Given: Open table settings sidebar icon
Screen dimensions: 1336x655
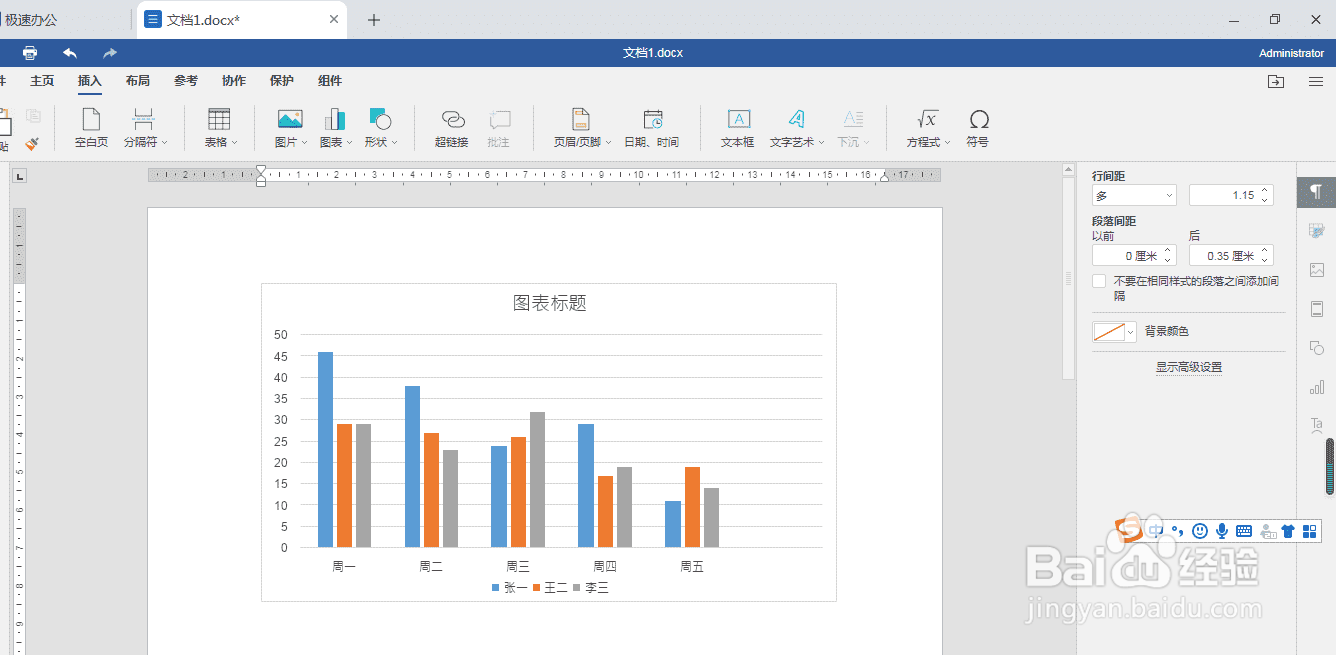Looking at the screenshot, I should click(1316, 230).
